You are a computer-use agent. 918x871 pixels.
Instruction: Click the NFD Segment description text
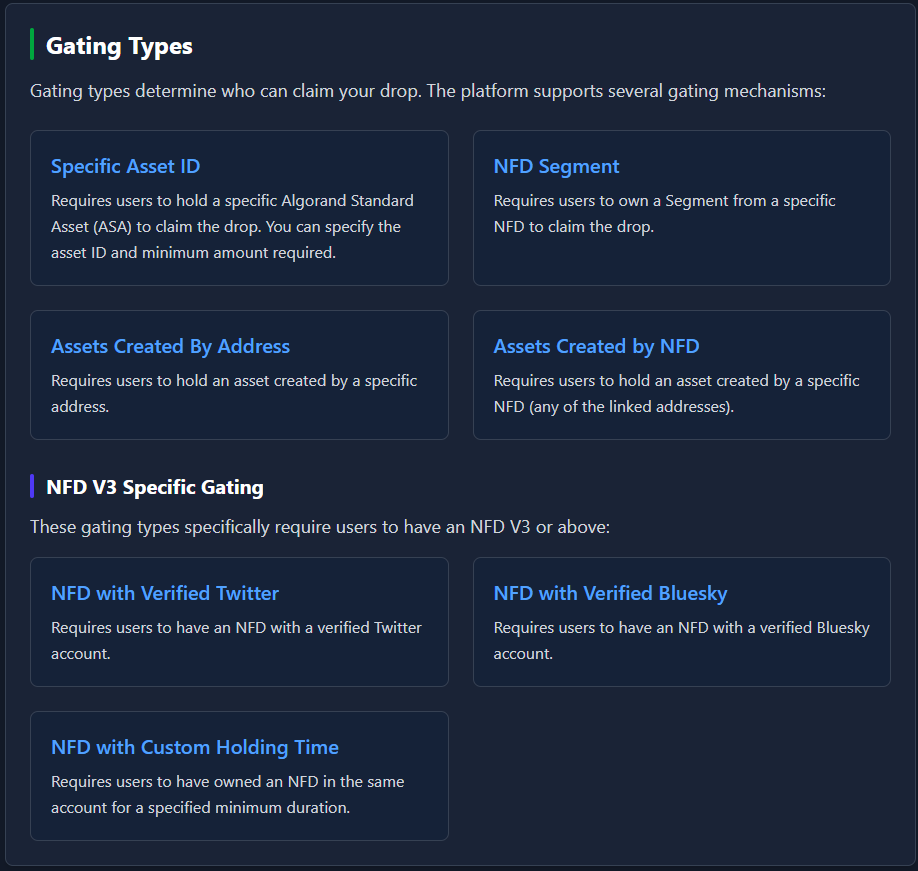[664, 214]
